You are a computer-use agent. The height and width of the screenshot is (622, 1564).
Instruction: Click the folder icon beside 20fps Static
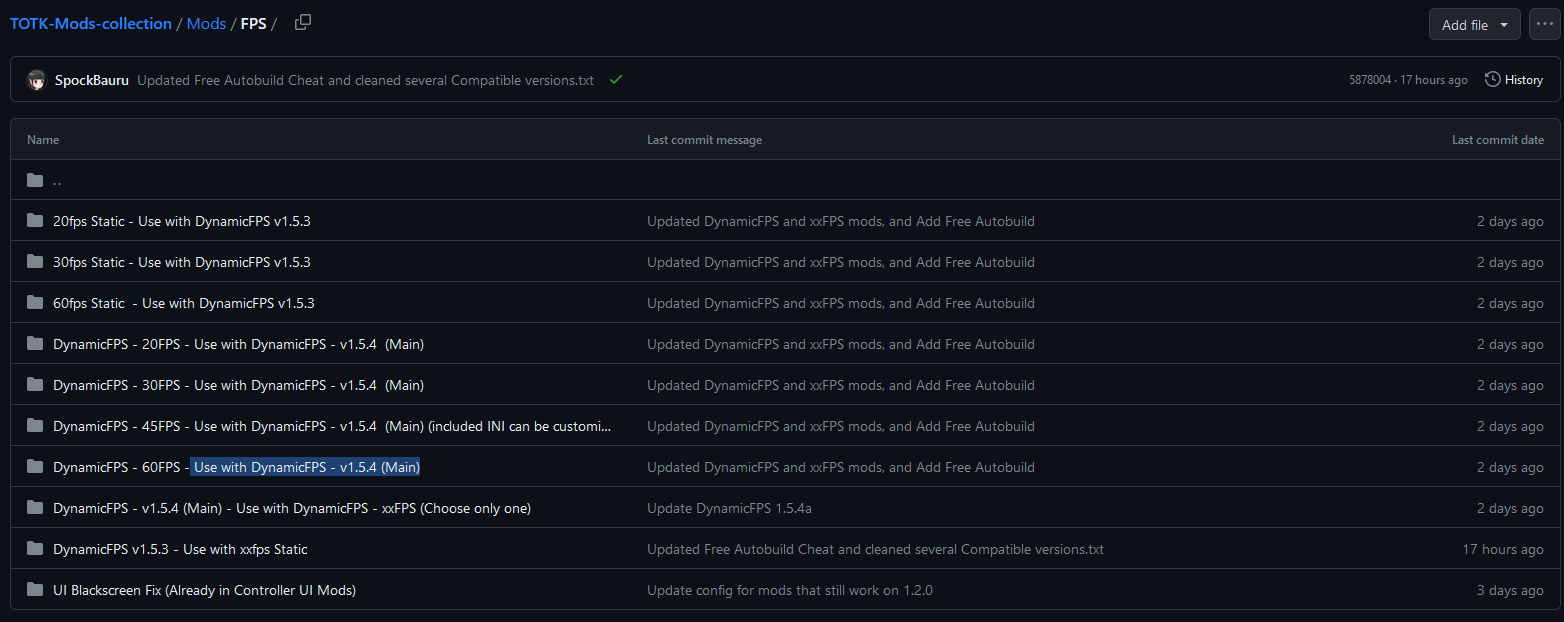(x=34, y=220)
